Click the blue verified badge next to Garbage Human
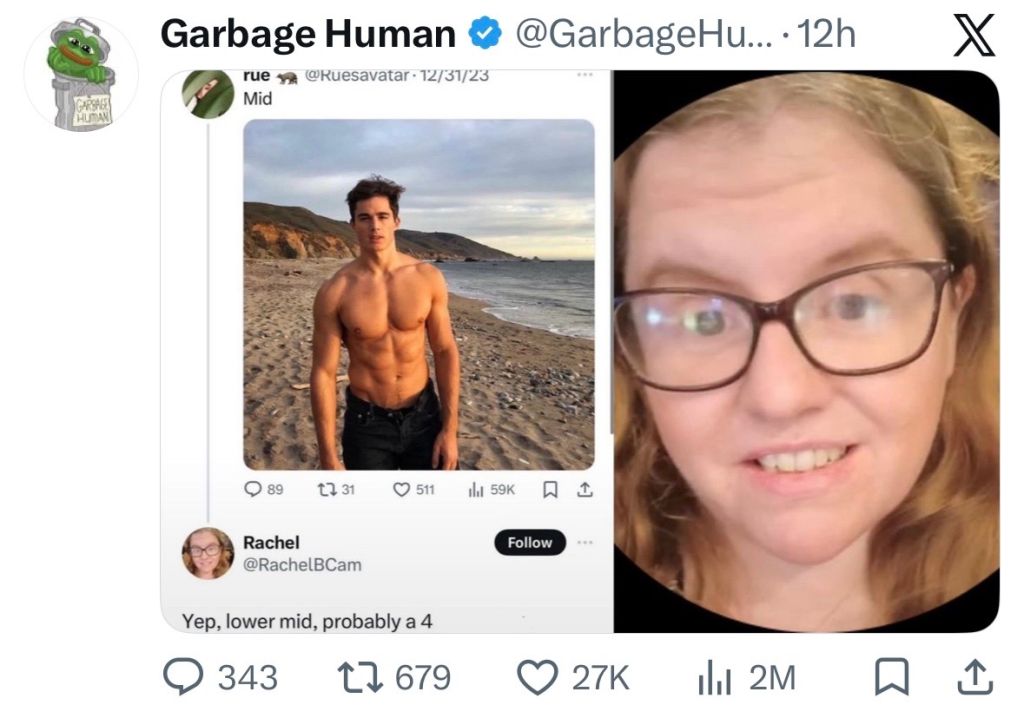The image size is (1024, 705). [x=485, y=34]
